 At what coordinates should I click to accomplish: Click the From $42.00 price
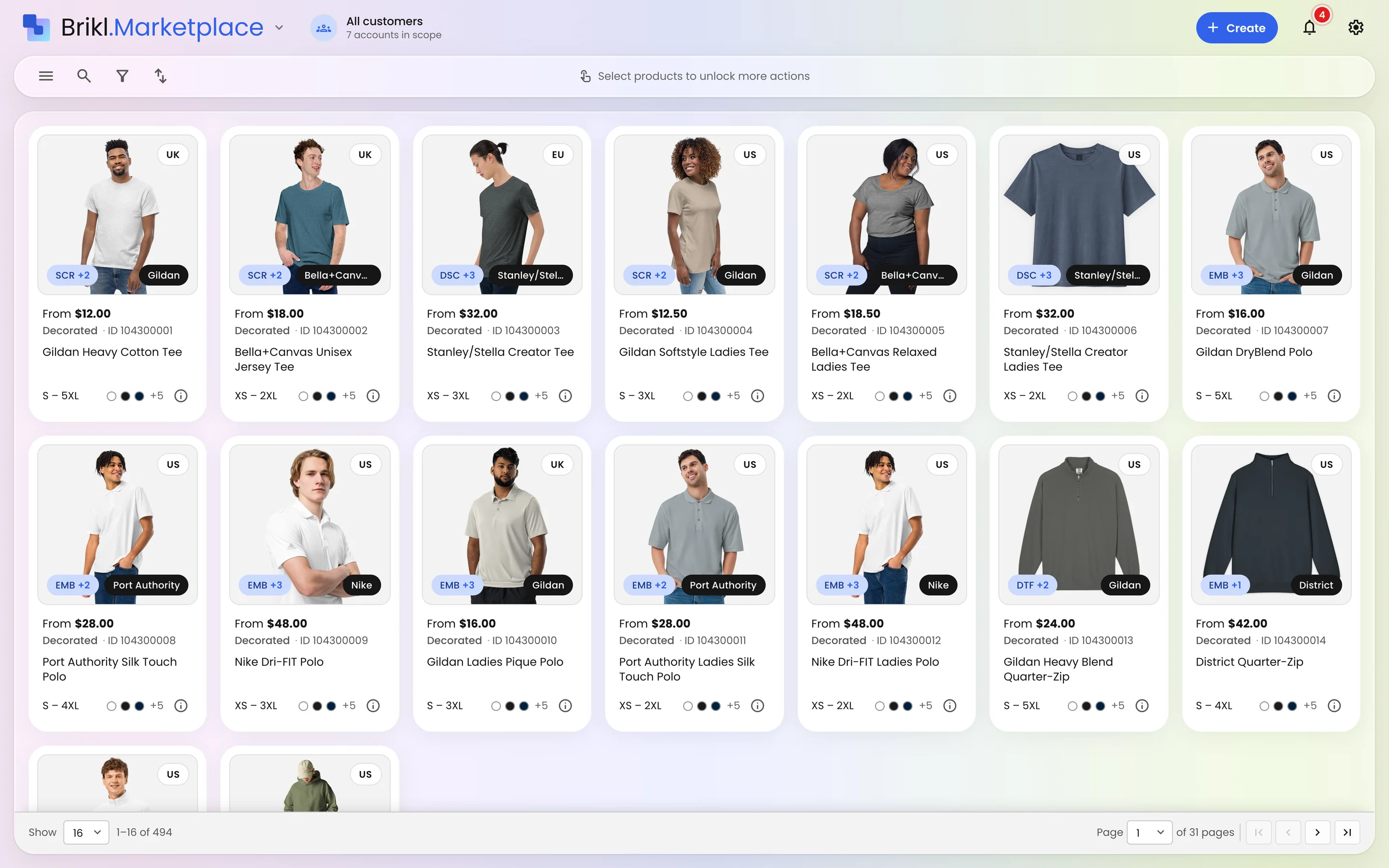(x=1231, y=624)
